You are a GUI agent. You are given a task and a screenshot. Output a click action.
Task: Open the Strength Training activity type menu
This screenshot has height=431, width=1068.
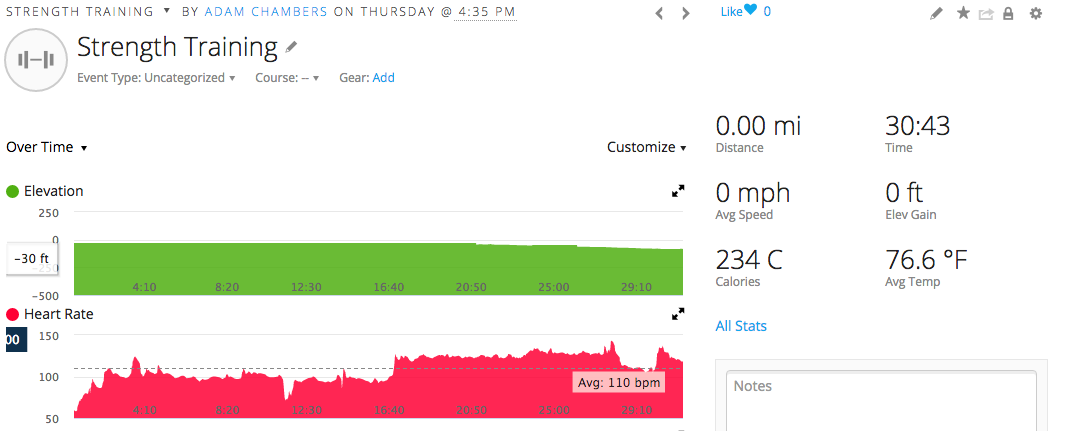click(x=166, y=12)
